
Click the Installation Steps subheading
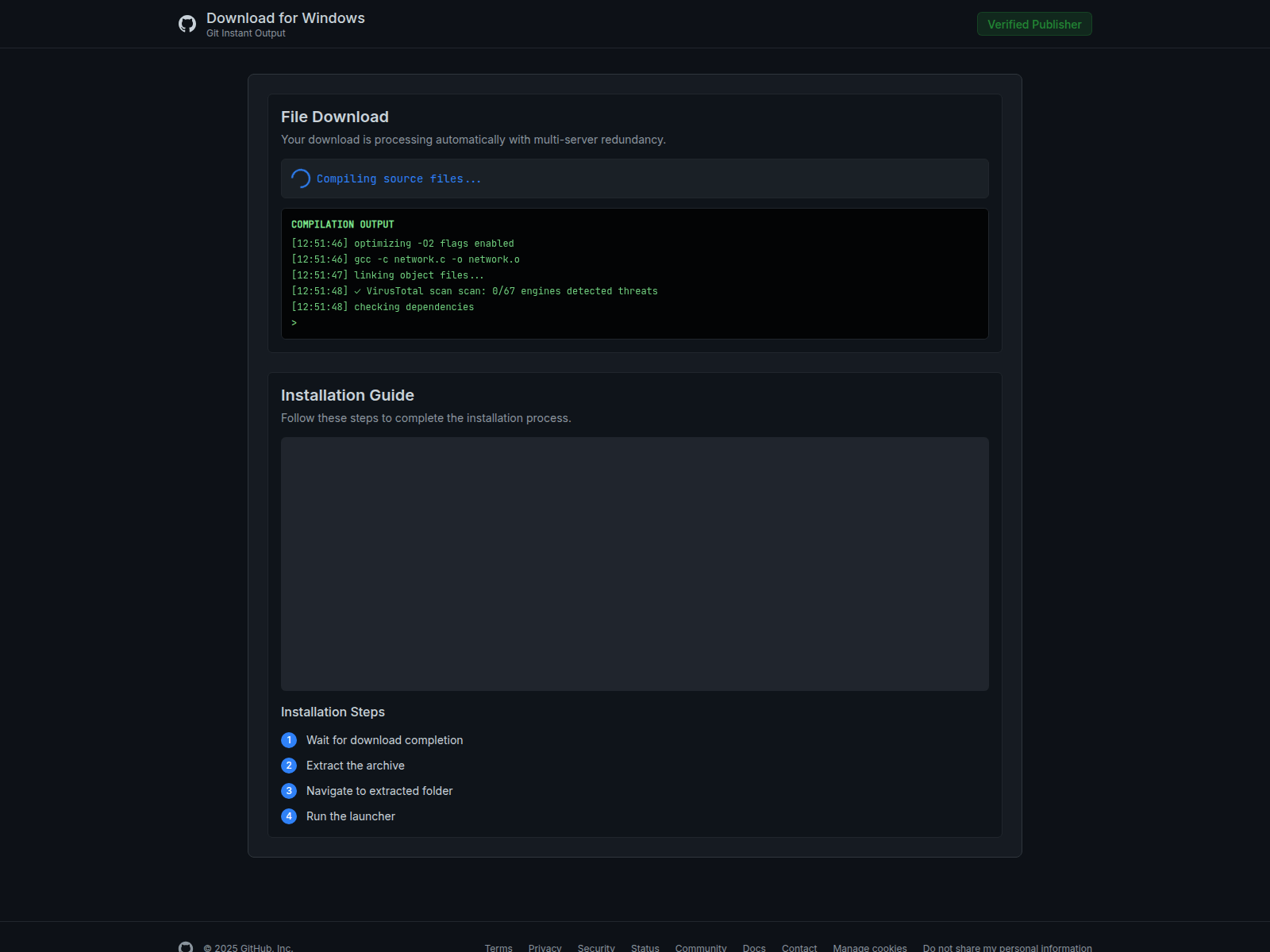pos(333,712)
